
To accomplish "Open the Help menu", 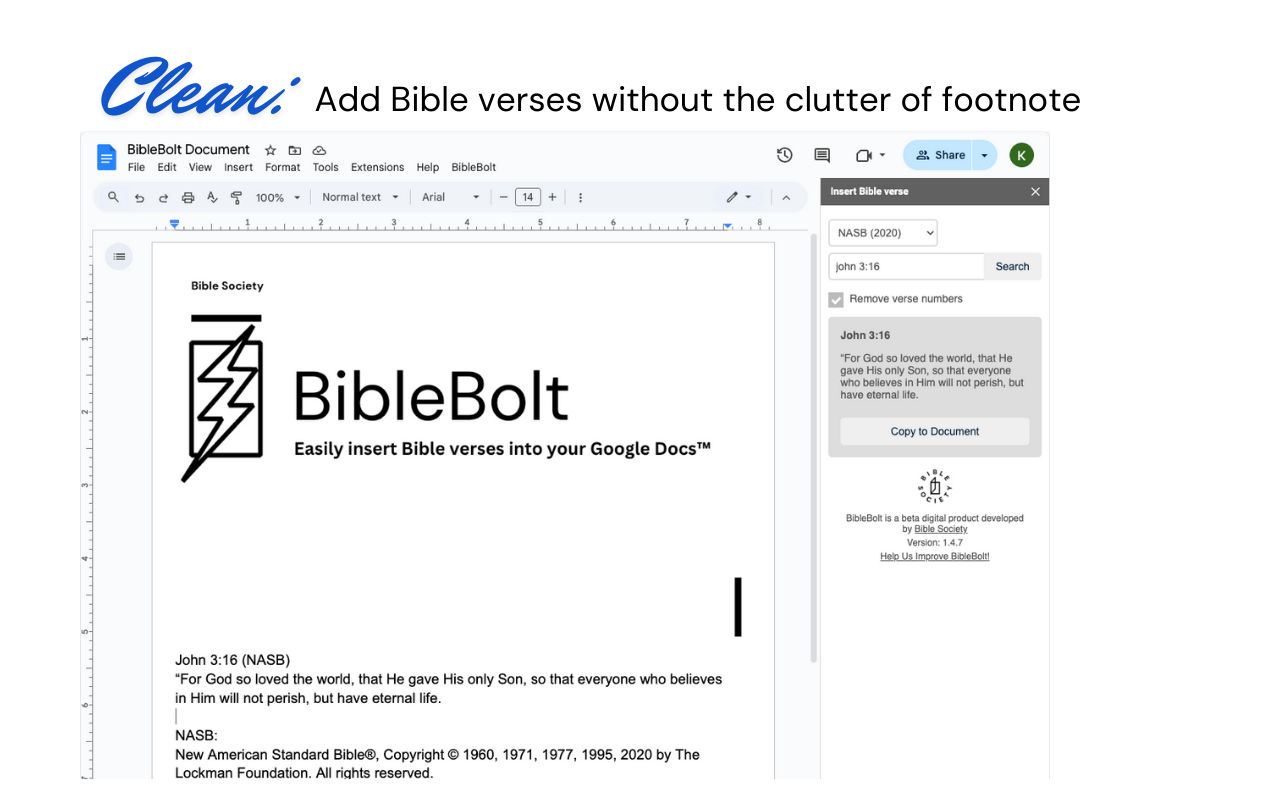I will [x=428, y=167].
